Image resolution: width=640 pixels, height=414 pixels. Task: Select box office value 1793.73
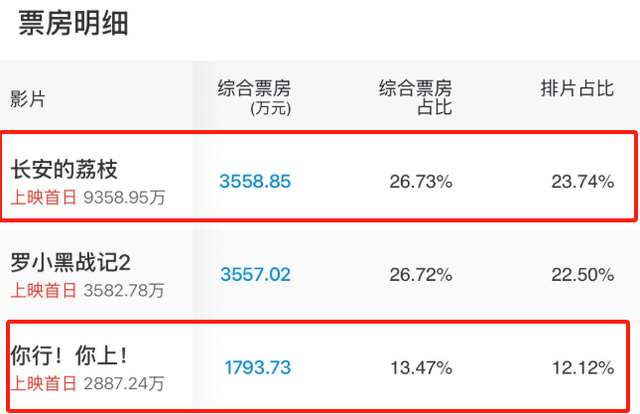(x=258, y=367)
